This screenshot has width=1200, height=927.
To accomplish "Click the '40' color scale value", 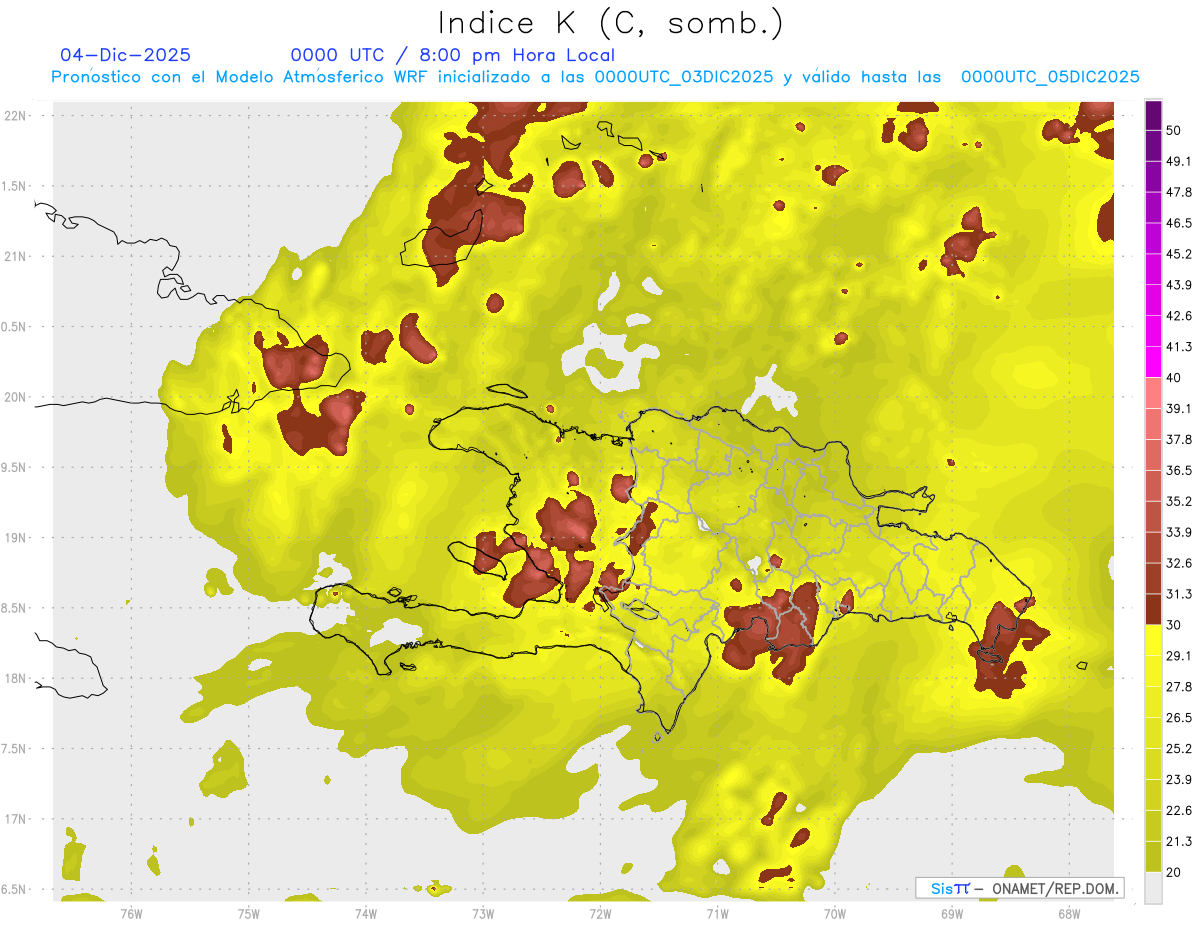I will point(1174,378).
